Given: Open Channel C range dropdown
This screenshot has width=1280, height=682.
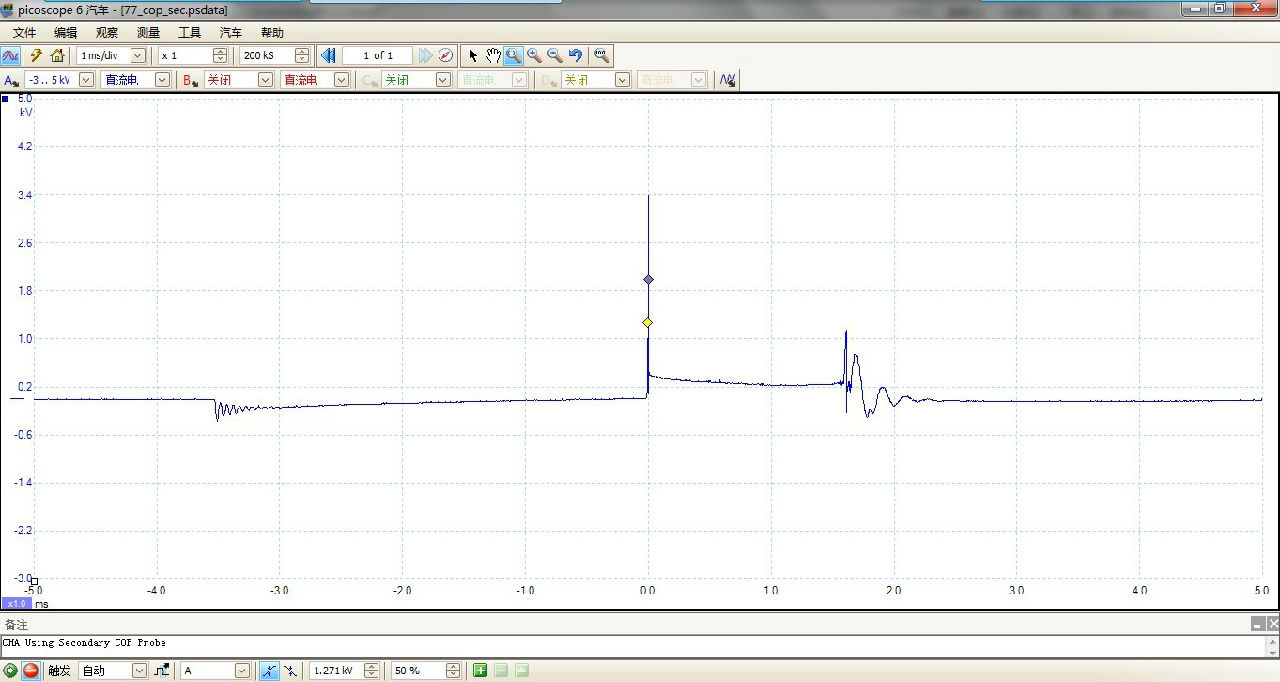Looking at the screenshot, I should point(443,80).
